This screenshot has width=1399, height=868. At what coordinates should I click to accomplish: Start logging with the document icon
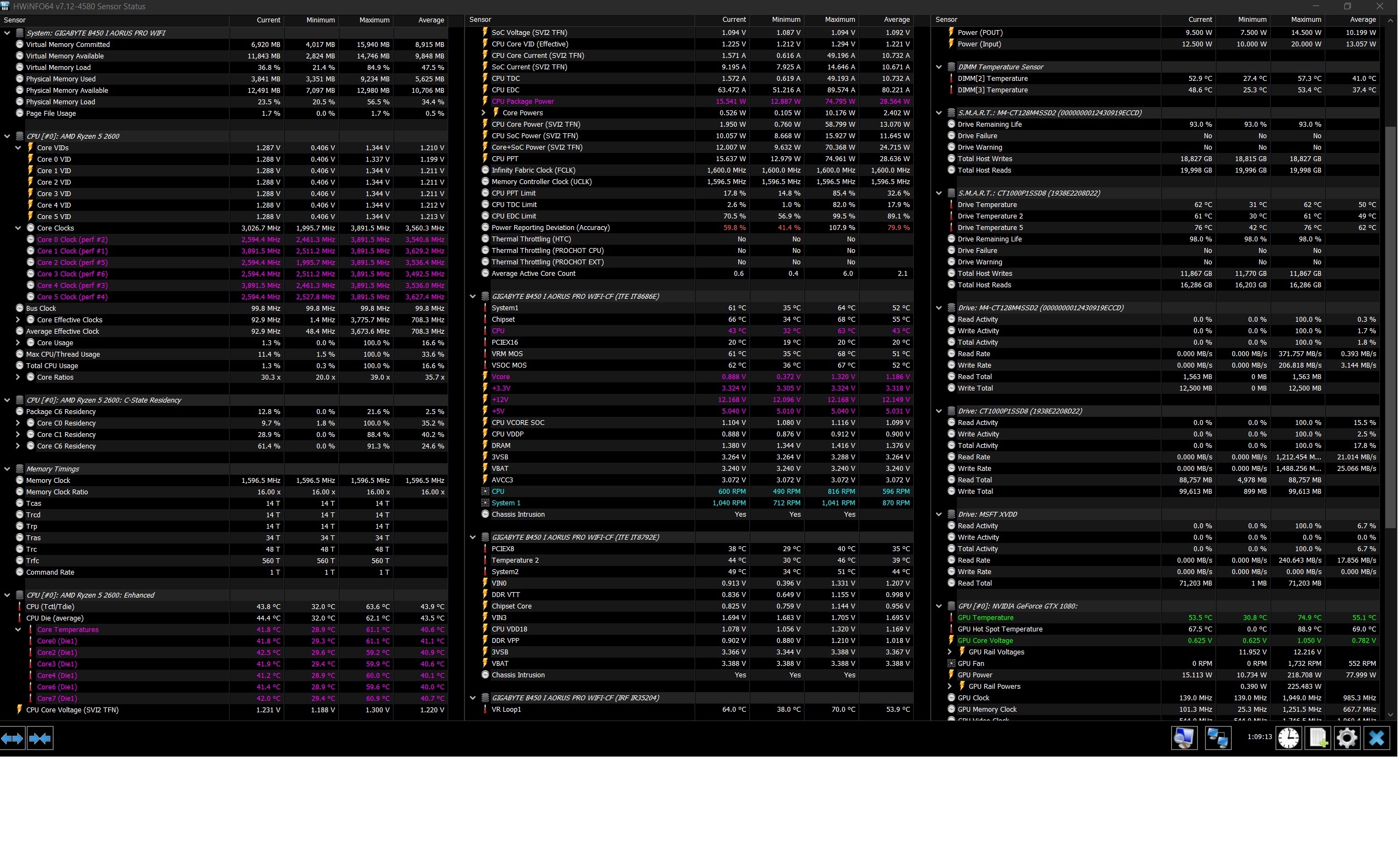(x=1318, y=738)
